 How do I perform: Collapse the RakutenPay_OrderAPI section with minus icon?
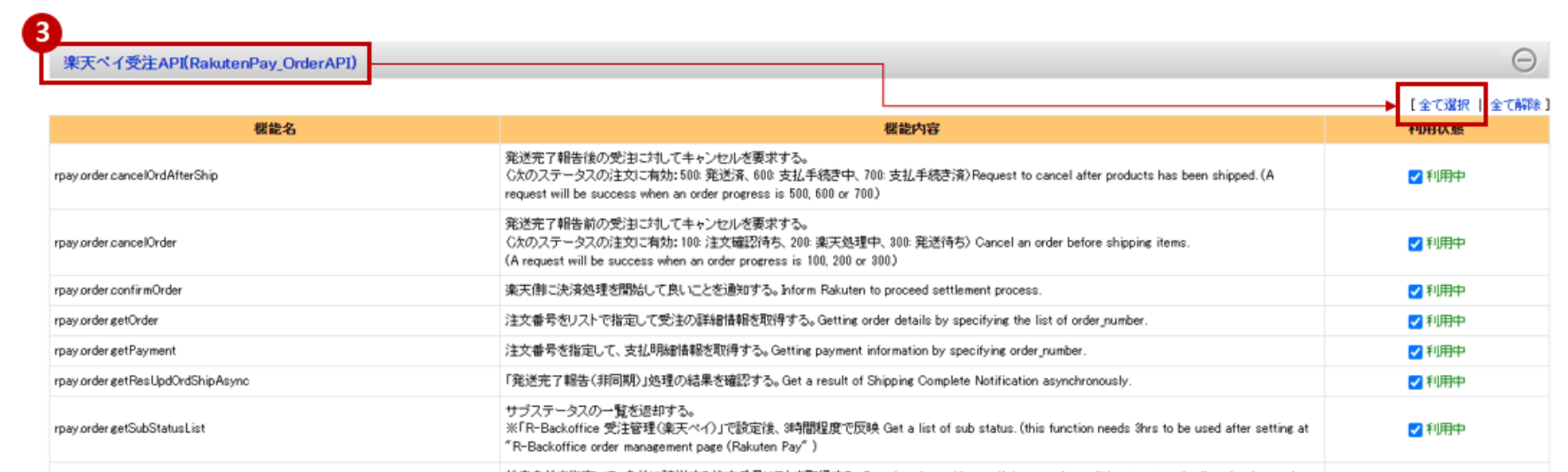point(1524,60)
